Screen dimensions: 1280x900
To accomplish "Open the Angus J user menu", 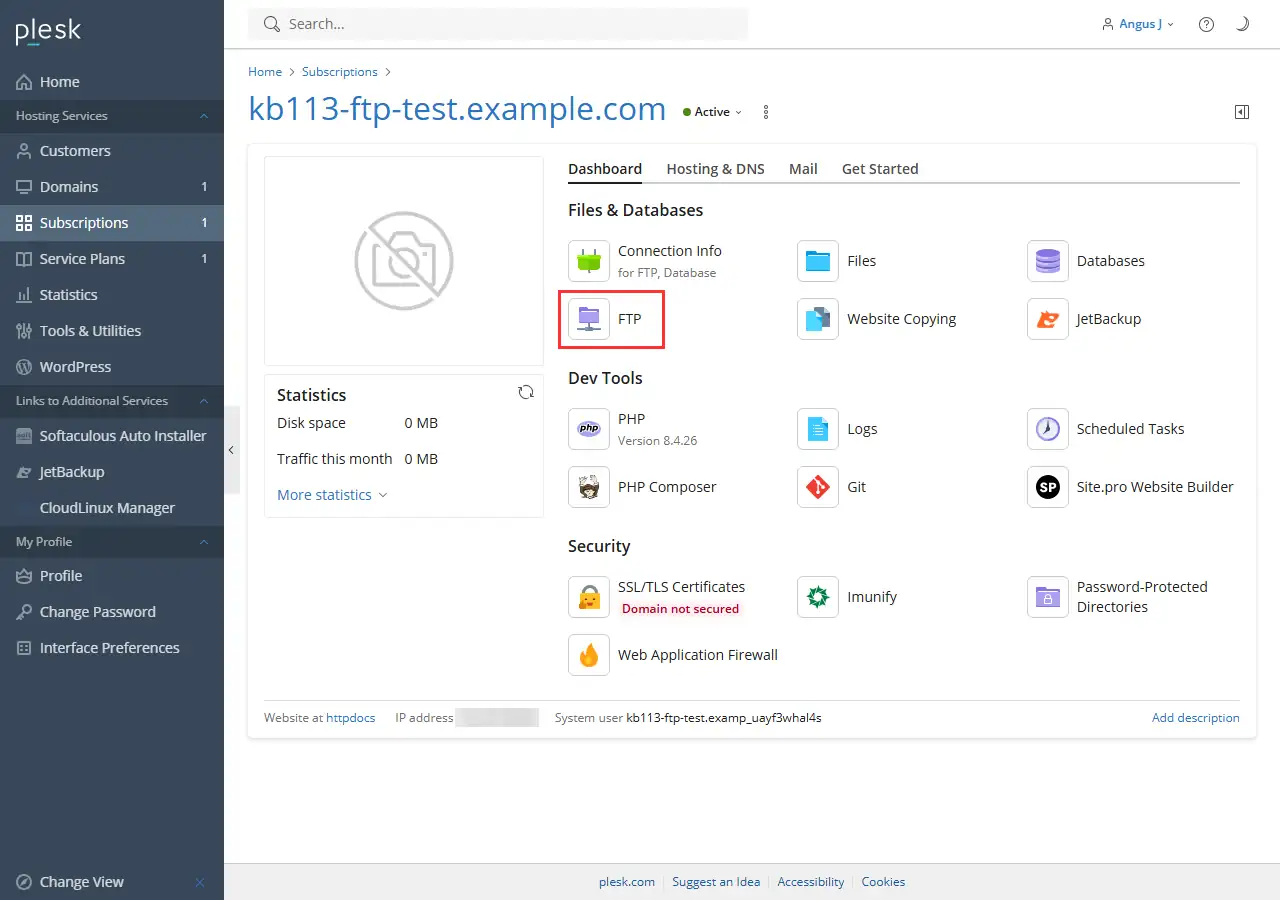I will (1138, 24).
